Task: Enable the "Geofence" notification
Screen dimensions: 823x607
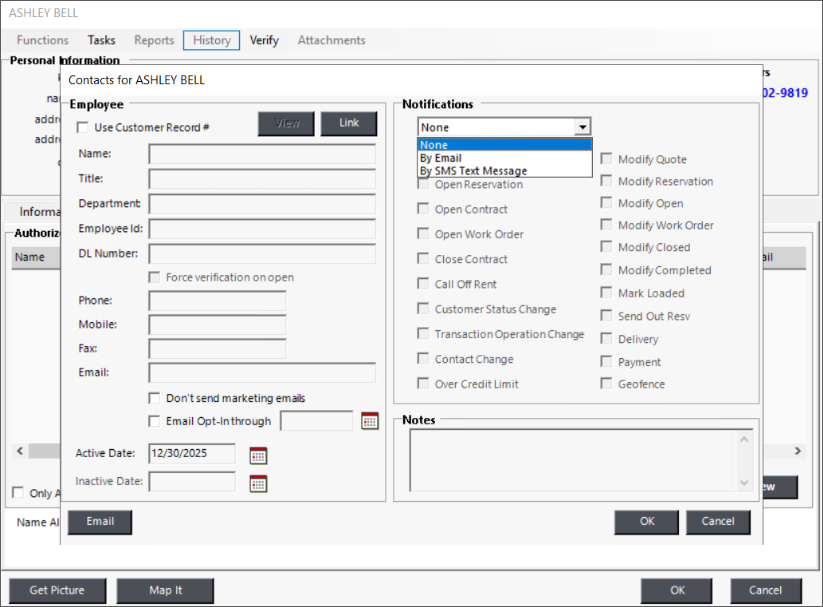Action: pos(608,383)
